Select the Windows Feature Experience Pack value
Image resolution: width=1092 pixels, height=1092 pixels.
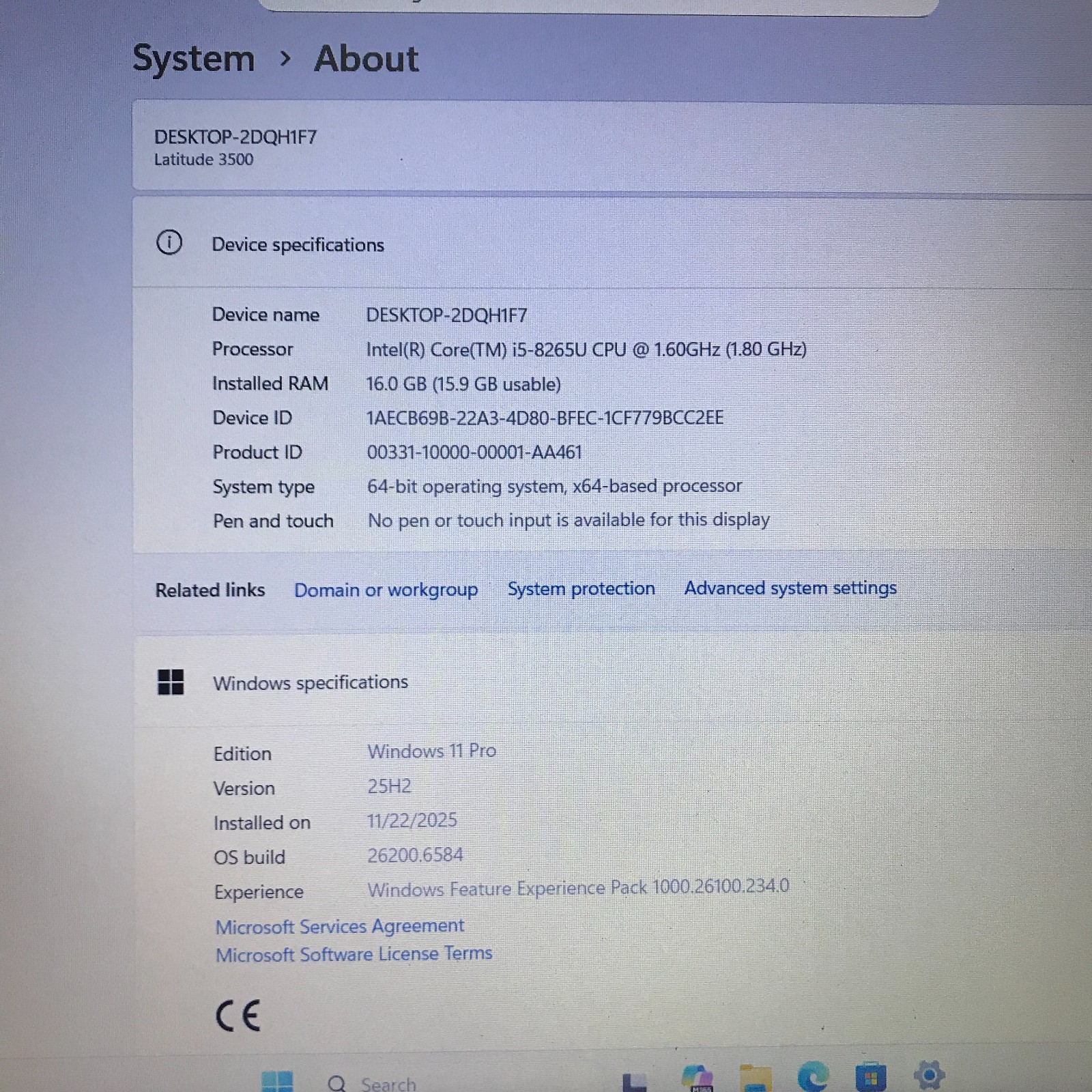pyautogui.click(x=578, y=888)
